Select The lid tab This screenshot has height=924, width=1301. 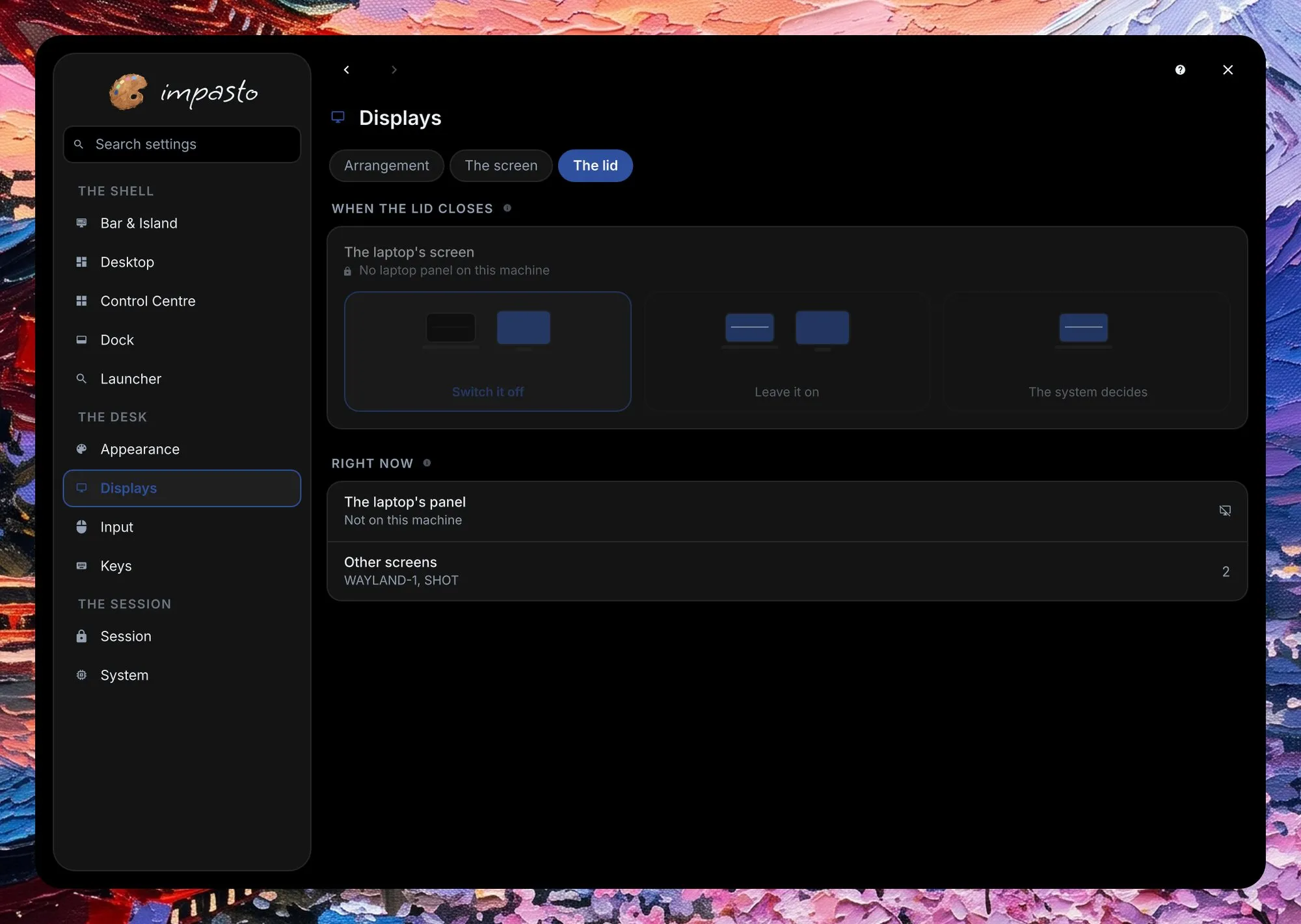[595, 166]
